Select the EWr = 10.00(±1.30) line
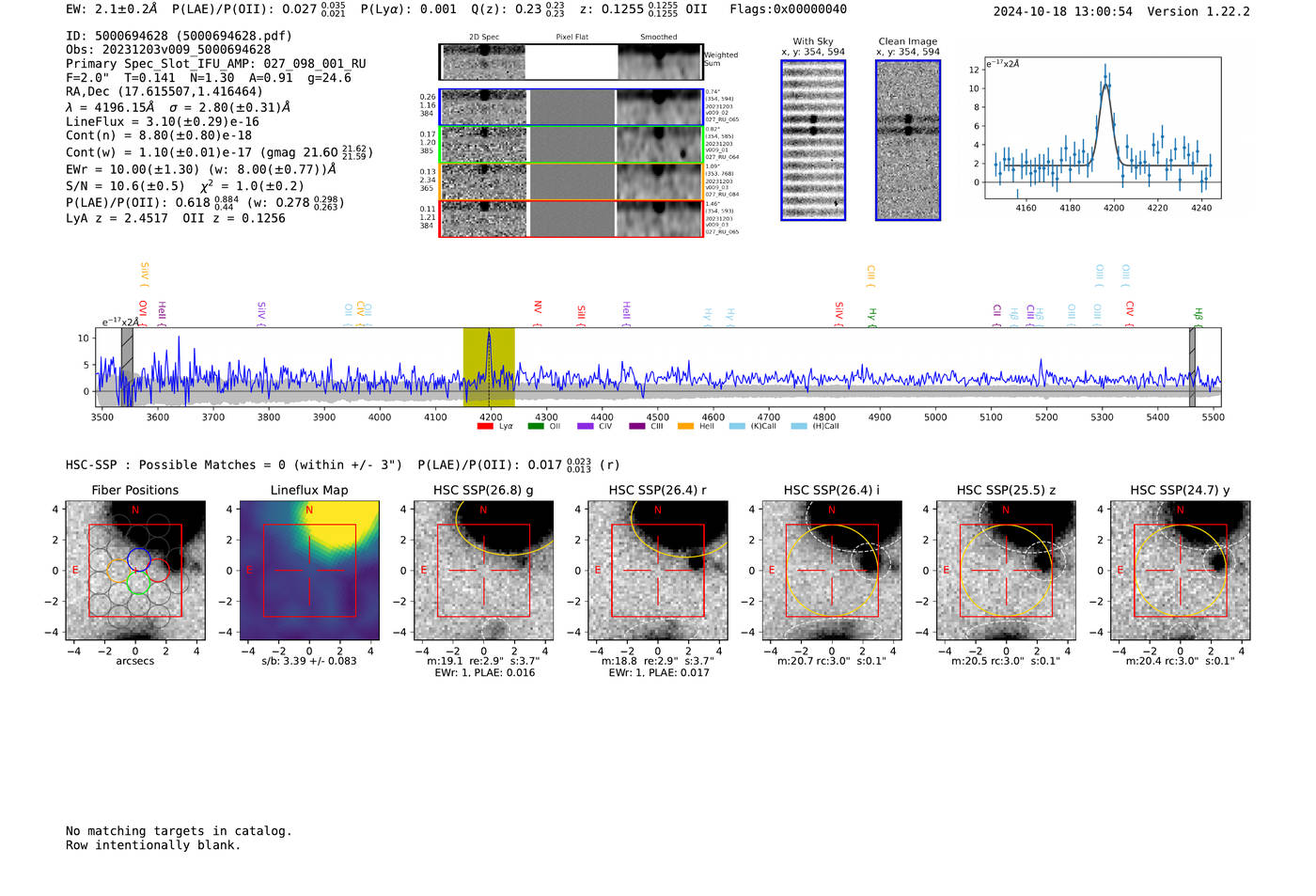This screenshot has height=896, width=1316. (x=201, y=169)
